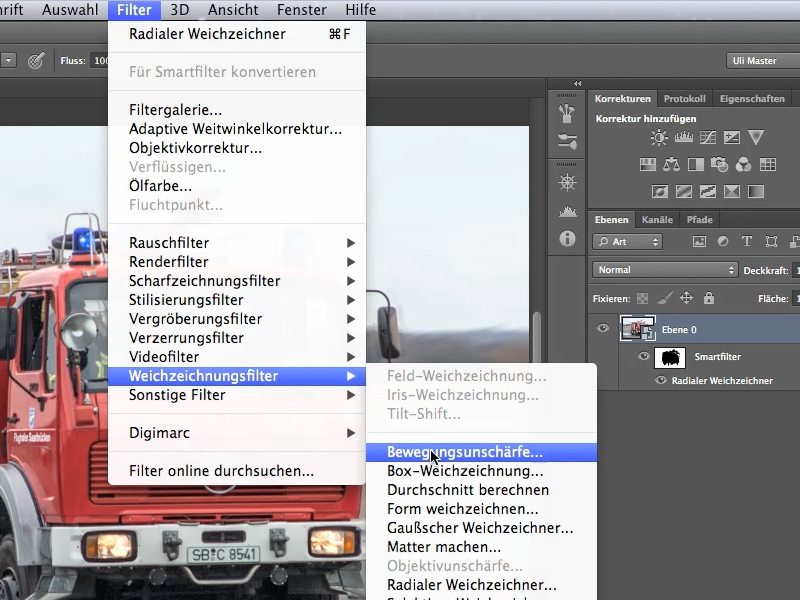The image size is (800, 600).
Task: Open the Navigator ship wheel panel icon
Action: (567, 182)
